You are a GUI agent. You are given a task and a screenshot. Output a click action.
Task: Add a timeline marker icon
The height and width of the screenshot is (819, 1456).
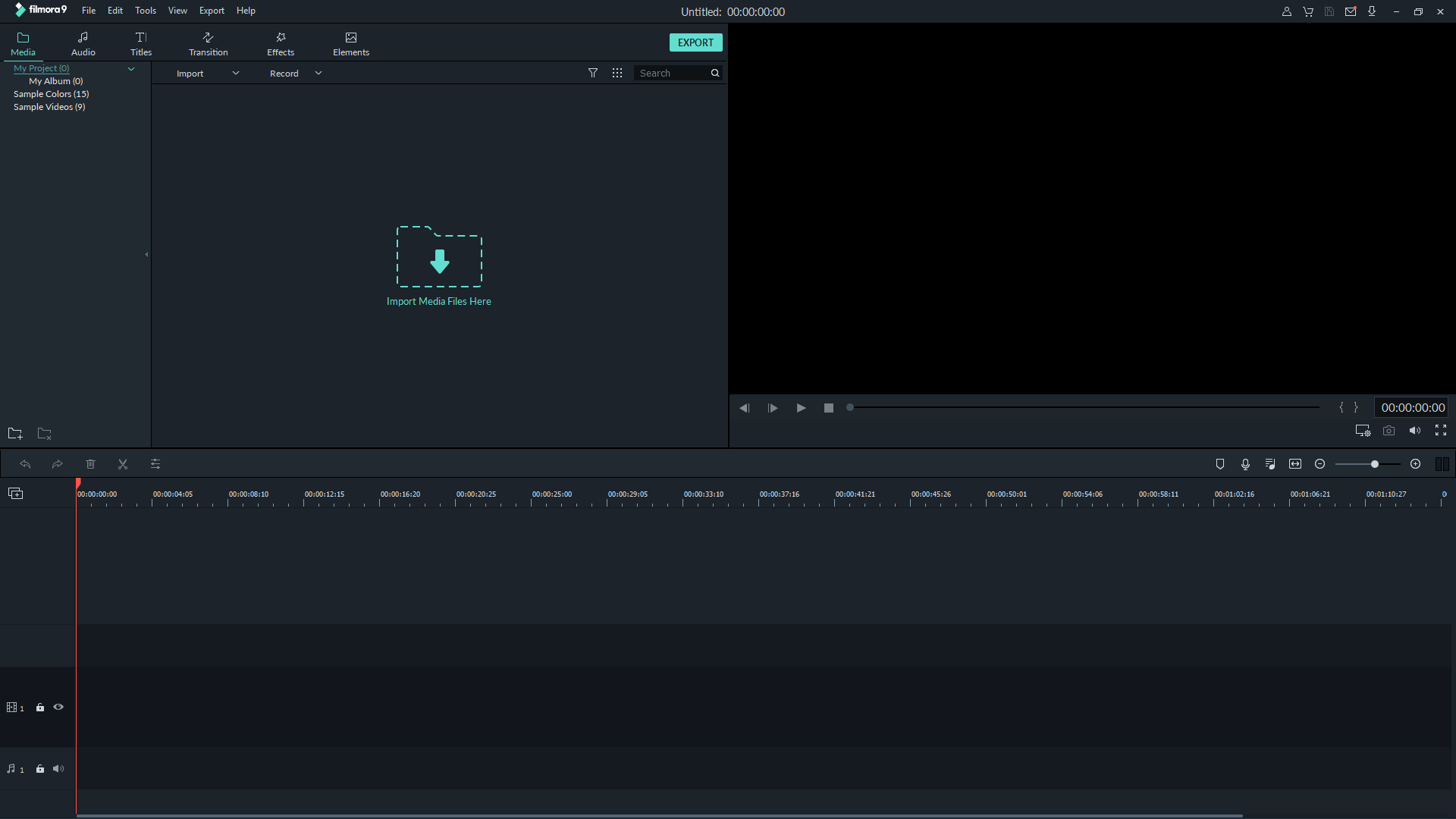pos(1220,464)
